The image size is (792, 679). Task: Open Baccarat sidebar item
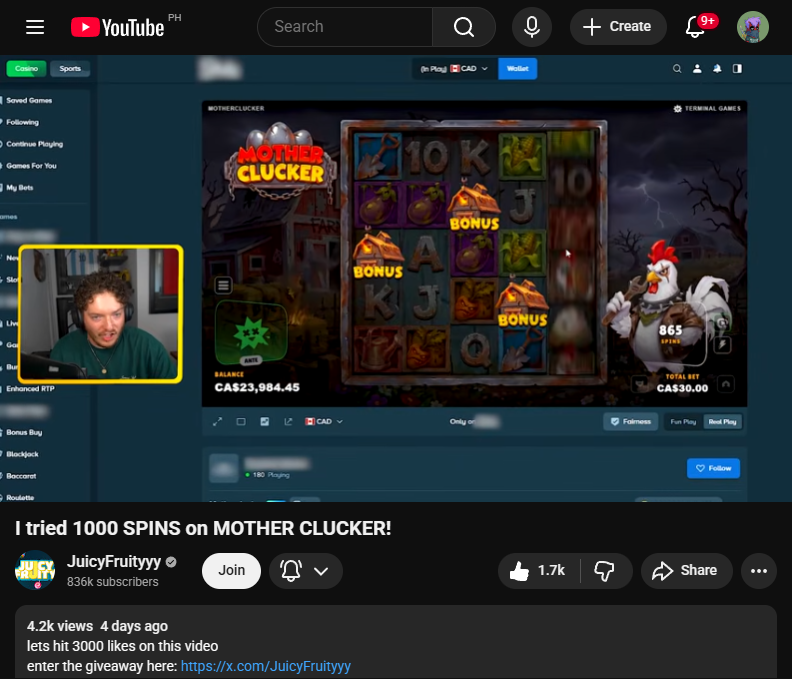[21, 476]
